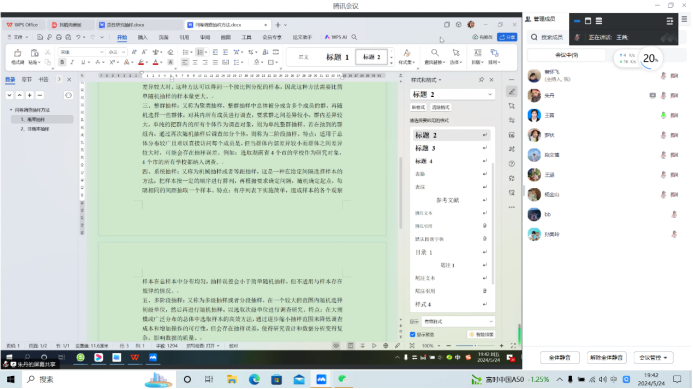This screenshot has height=389, width=693.
Task: Open the 文件 menu
Action: (x=18, y=38)
